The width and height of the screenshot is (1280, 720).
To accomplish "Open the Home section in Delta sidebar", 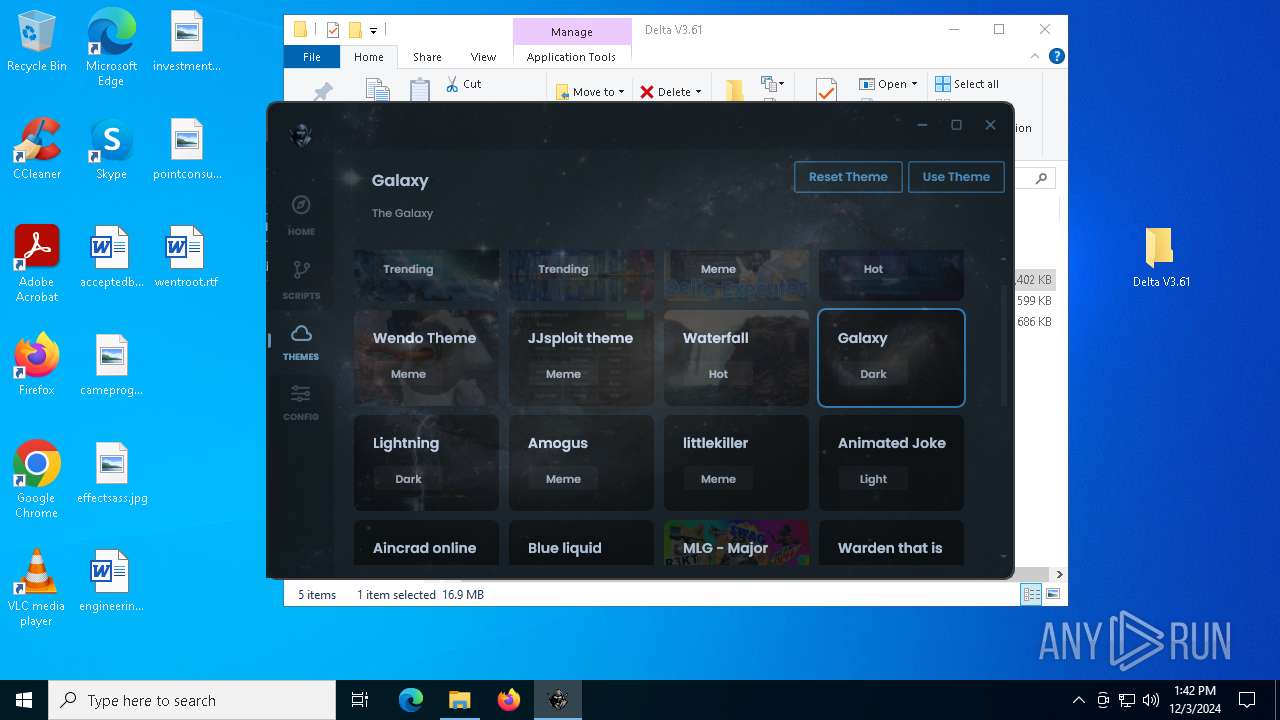I will tap(301, 215).
